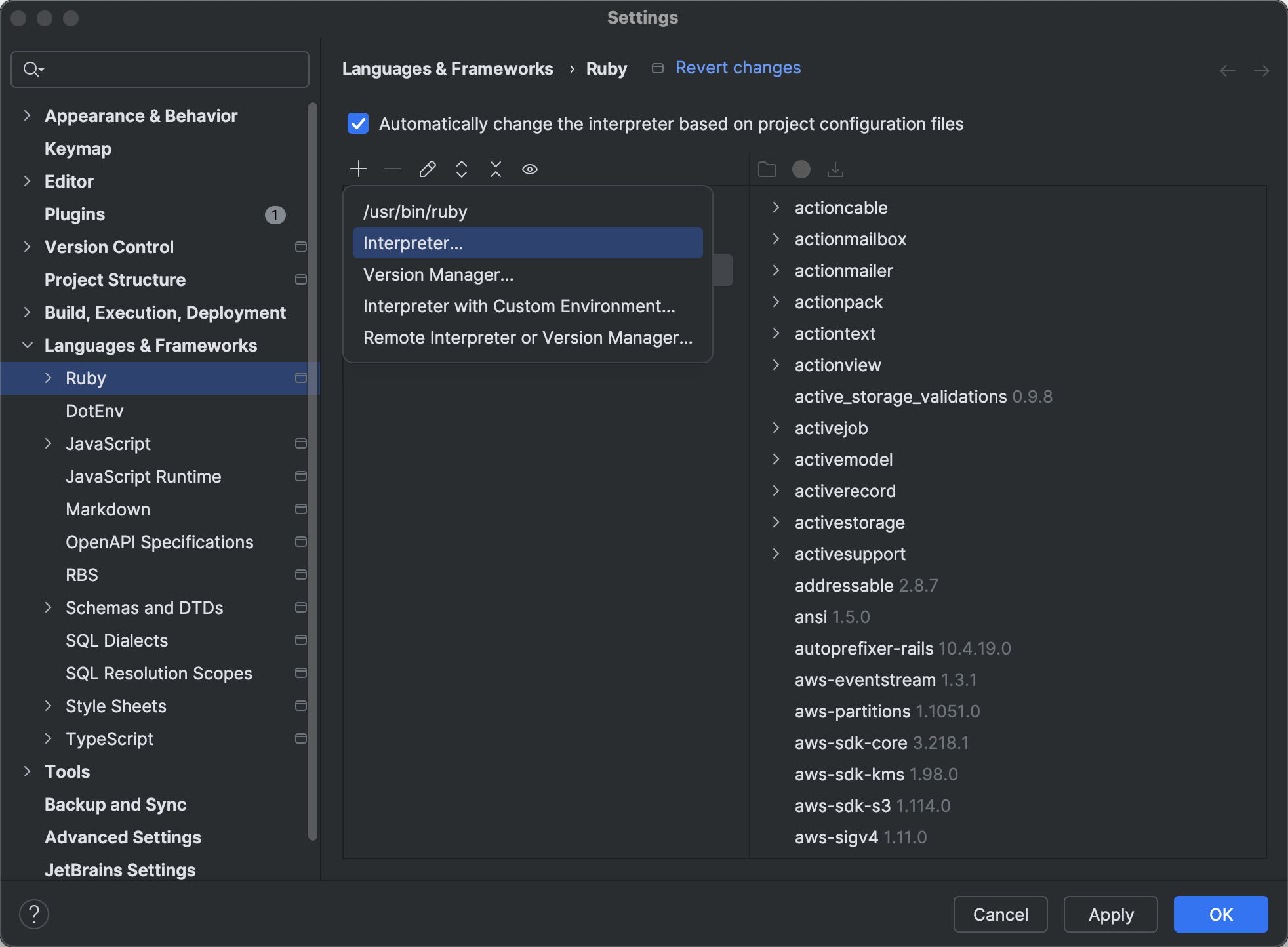
Task: Click the minus icon to remove the interpreter
Action: tap(393, 169)
